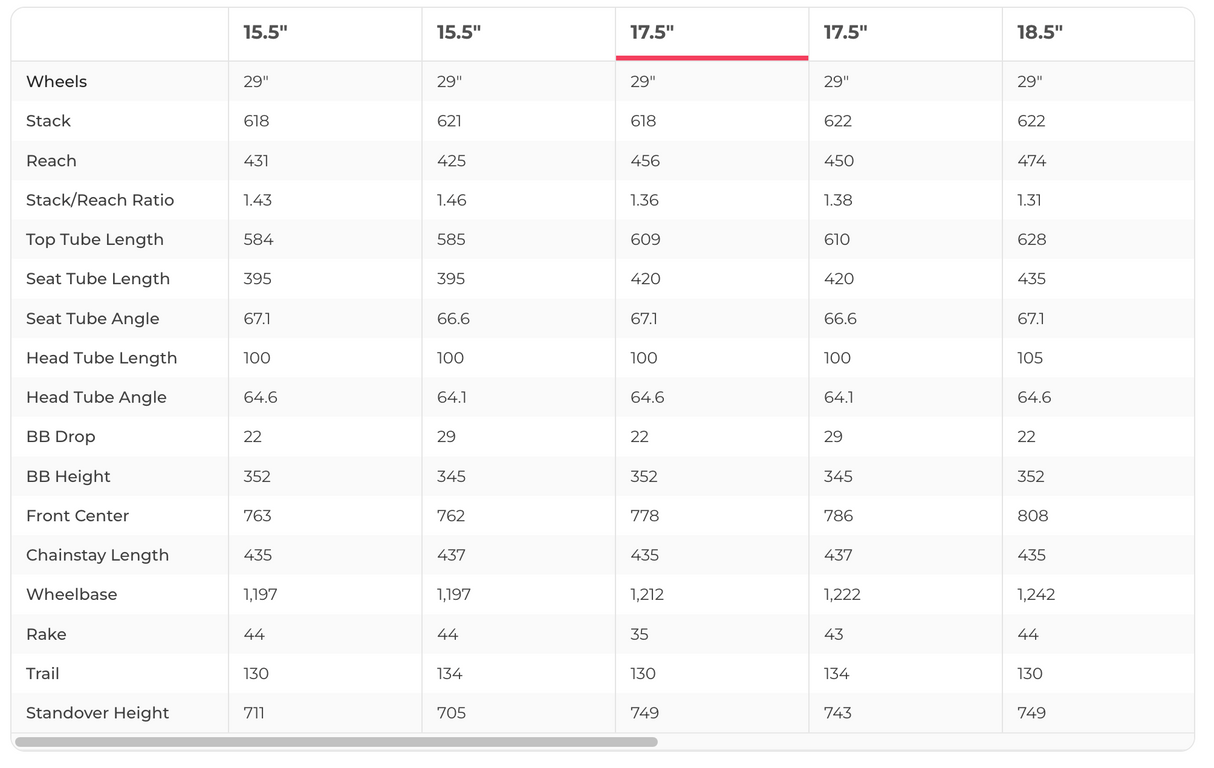Click the Wheelbase row label
This screenshot has width=1214, height=768.
click(x=71, y=594)
